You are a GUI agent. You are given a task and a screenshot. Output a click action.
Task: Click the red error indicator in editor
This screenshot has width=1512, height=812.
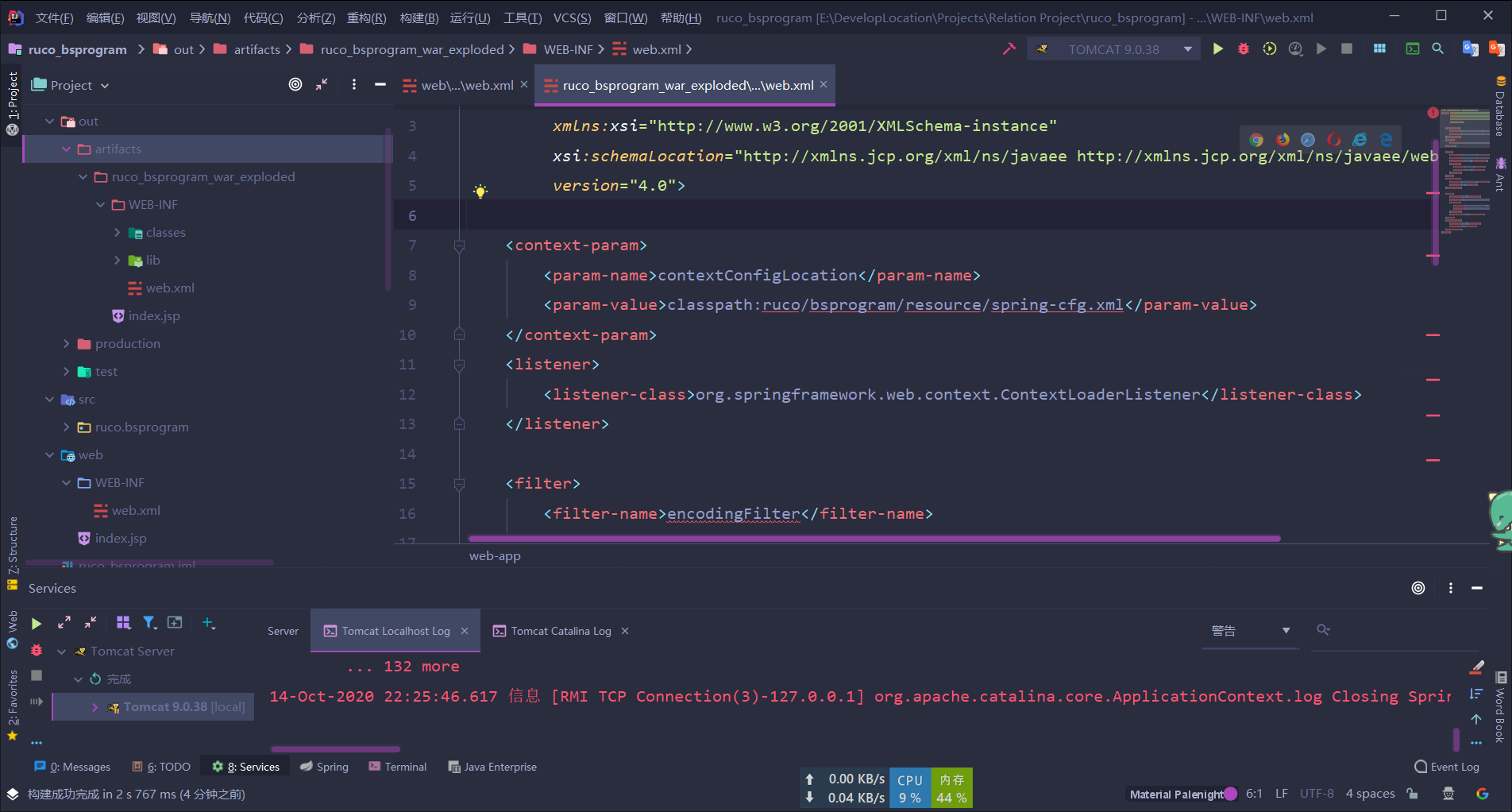pos(1433,113)
